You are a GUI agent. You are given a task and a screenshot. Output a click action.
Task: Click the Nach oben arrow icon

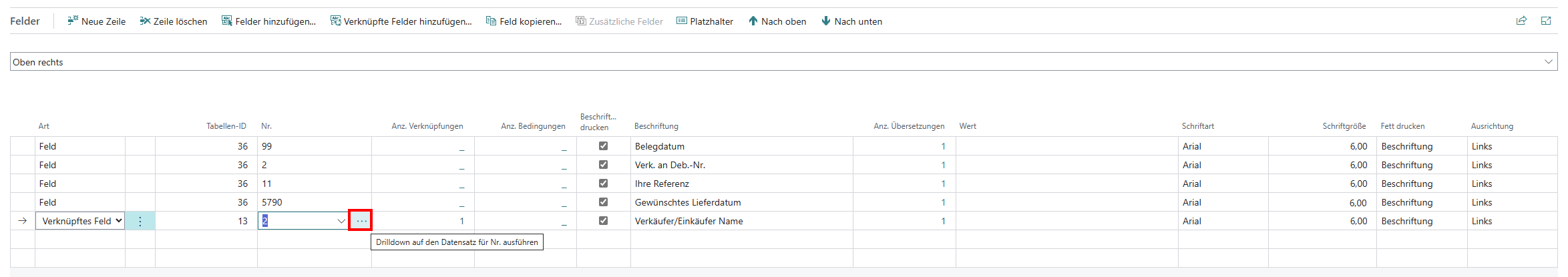pos(753,21)
